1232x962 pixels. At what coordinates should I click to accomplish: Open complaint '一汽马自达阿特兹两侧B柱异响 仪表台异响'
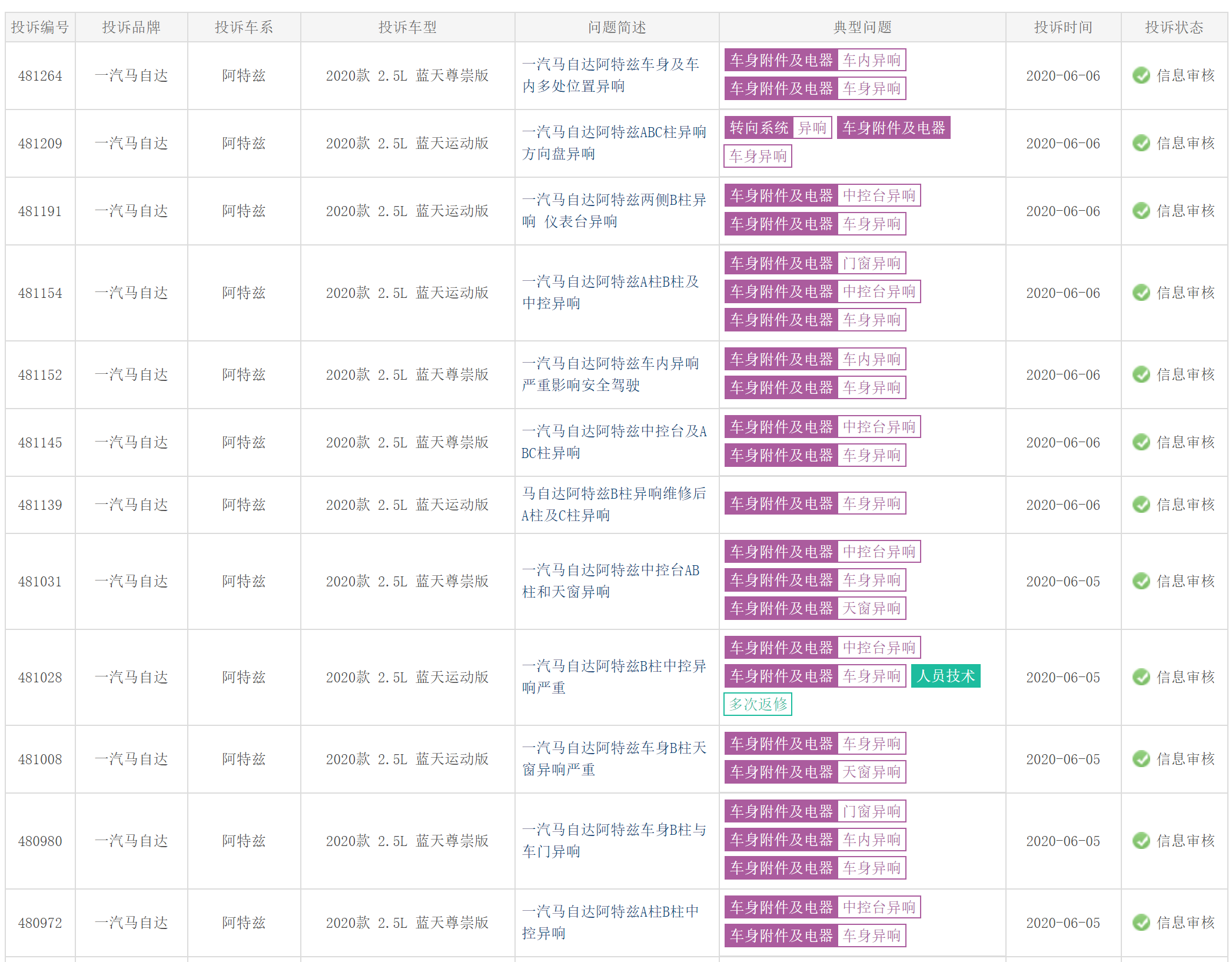tap(614, 211)
